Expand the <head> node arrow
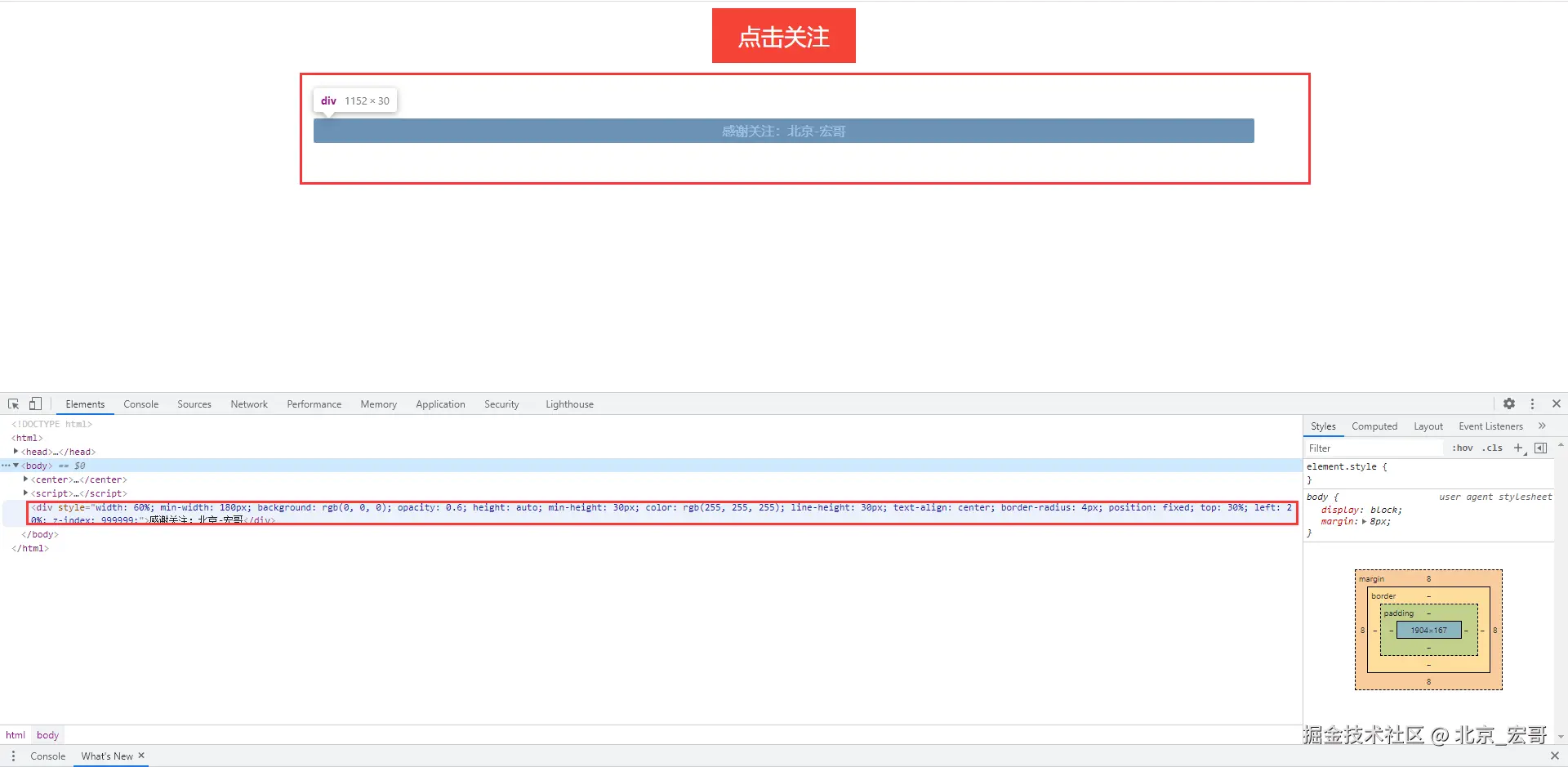The image size is (1568, 767). [16, 452]
